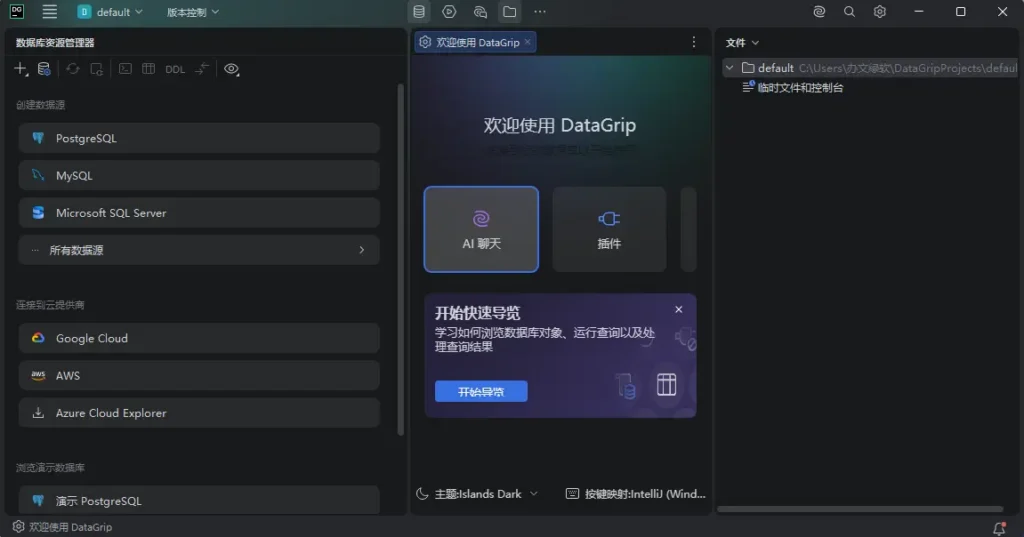Collapse the default folder tree node
This screenshot has width=1024, height=537.
click(729, 68)
